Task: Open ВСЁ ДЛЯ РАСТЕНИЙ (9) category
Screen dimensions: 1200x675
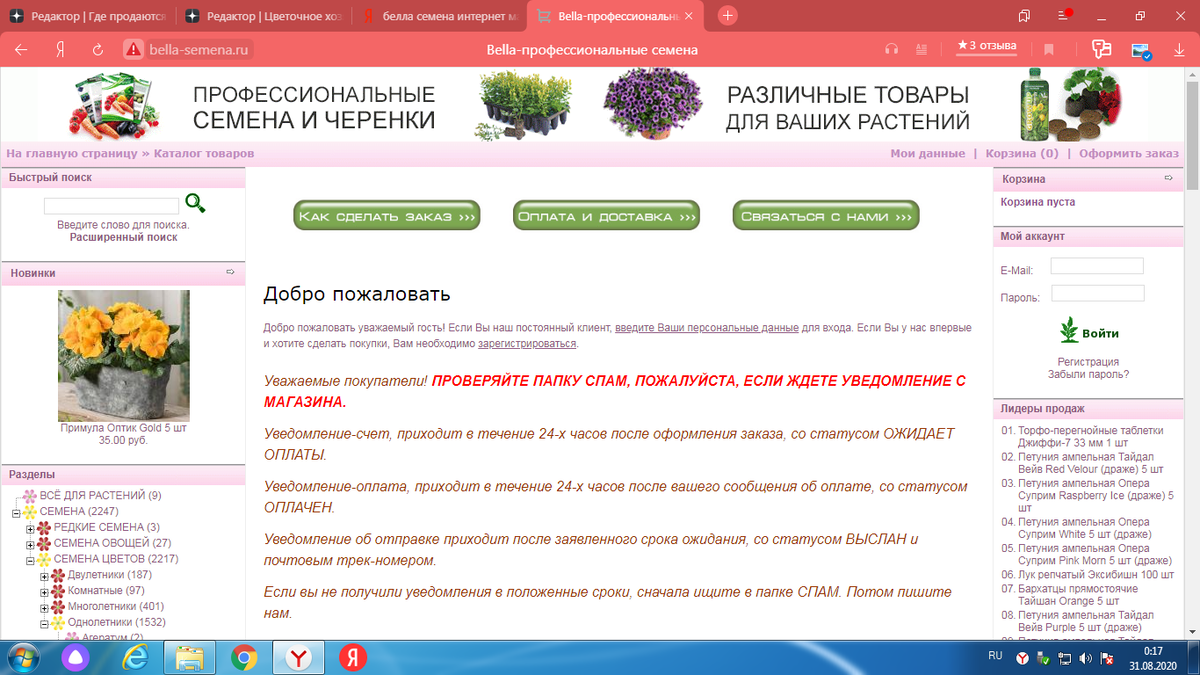Action: [x=98, y=496]
